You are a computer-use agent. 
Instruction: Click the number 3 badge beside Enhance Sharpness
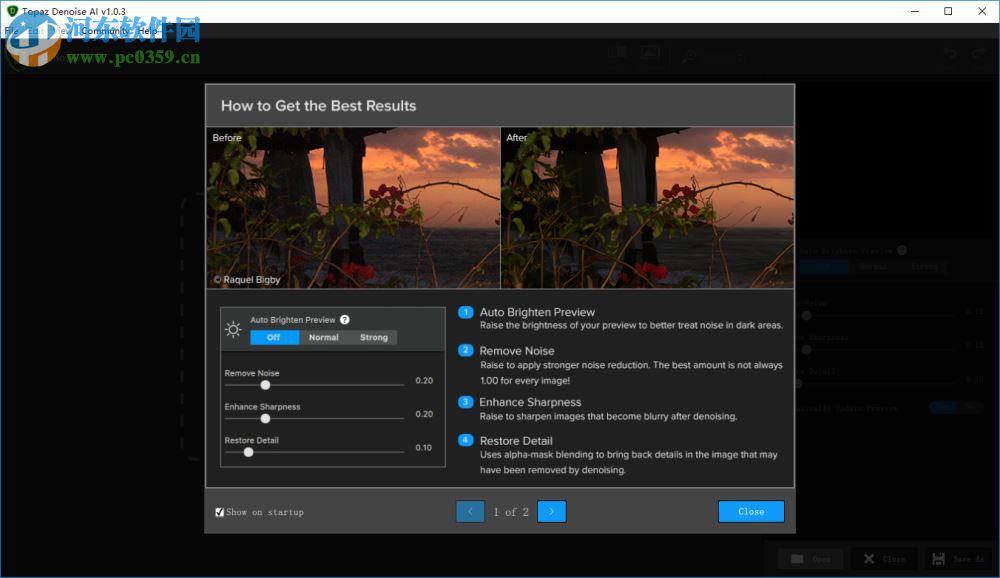(x=465, y=402)
